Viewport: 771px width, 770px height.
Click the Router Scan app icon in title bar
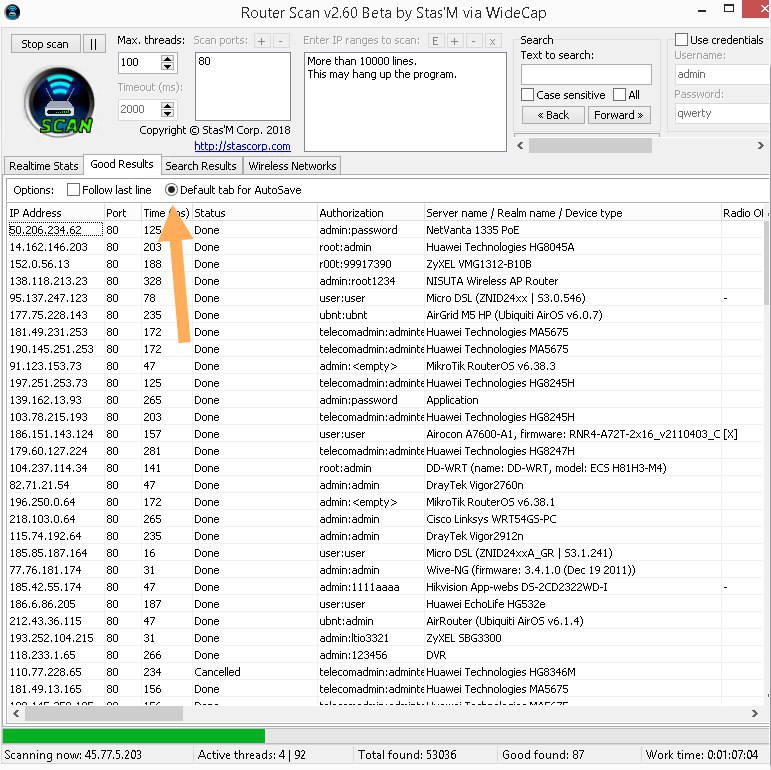click(x=12, y=11)
